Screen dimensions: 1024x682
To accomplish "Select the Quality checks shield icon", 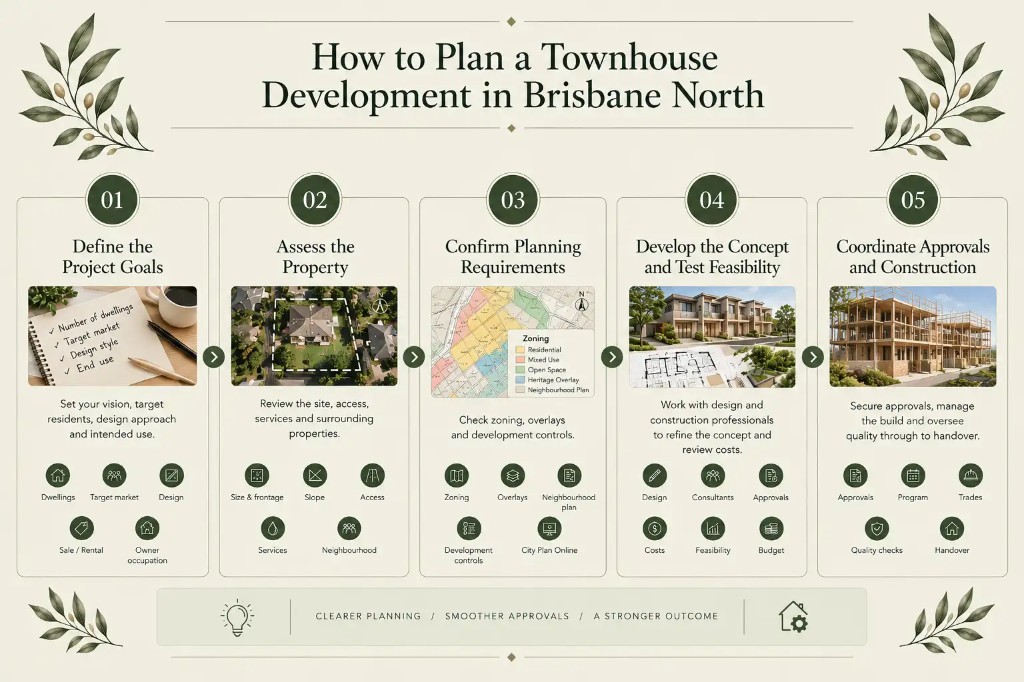I will (x=876, y=528).
